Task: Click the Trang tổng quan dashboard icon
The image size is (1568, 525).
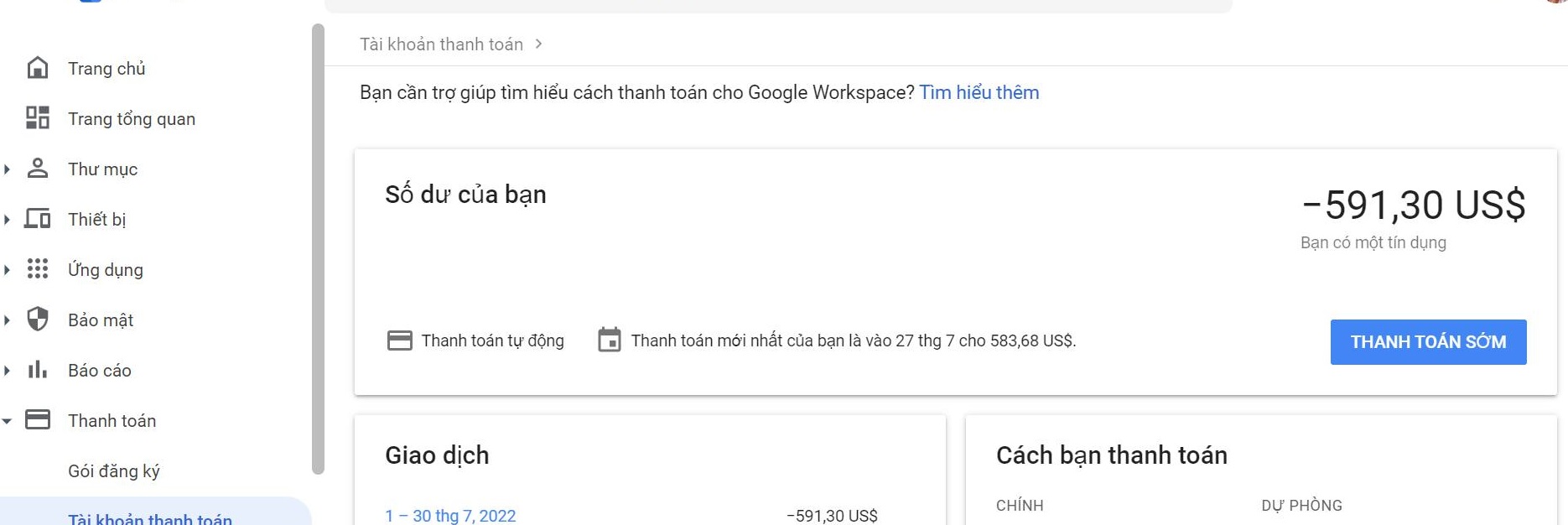Action: (x=38, y=118)
